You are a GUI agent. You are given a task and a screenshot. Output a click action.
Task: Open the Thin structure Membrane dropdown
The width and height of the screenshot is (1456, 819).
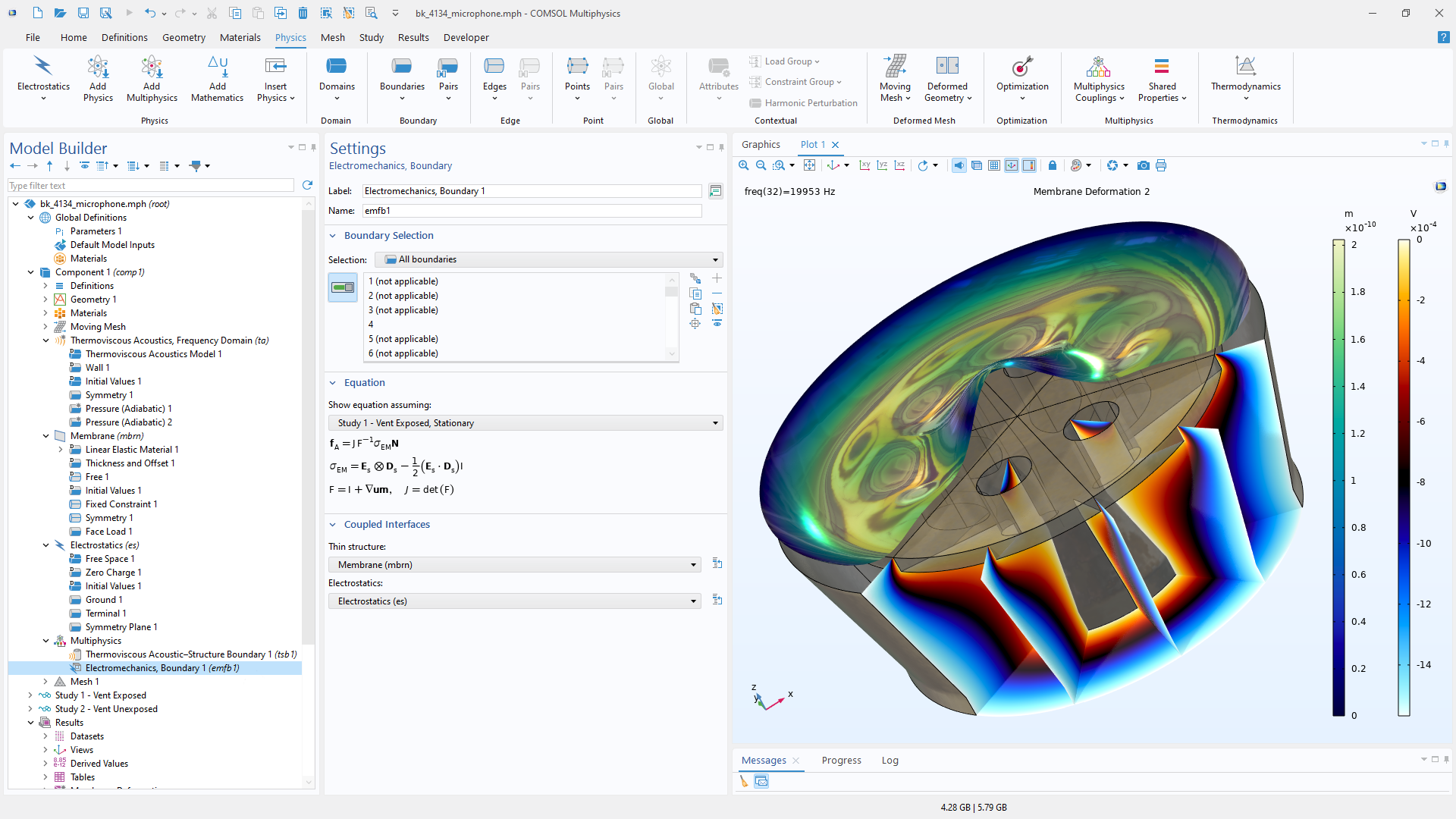point(514,565)
